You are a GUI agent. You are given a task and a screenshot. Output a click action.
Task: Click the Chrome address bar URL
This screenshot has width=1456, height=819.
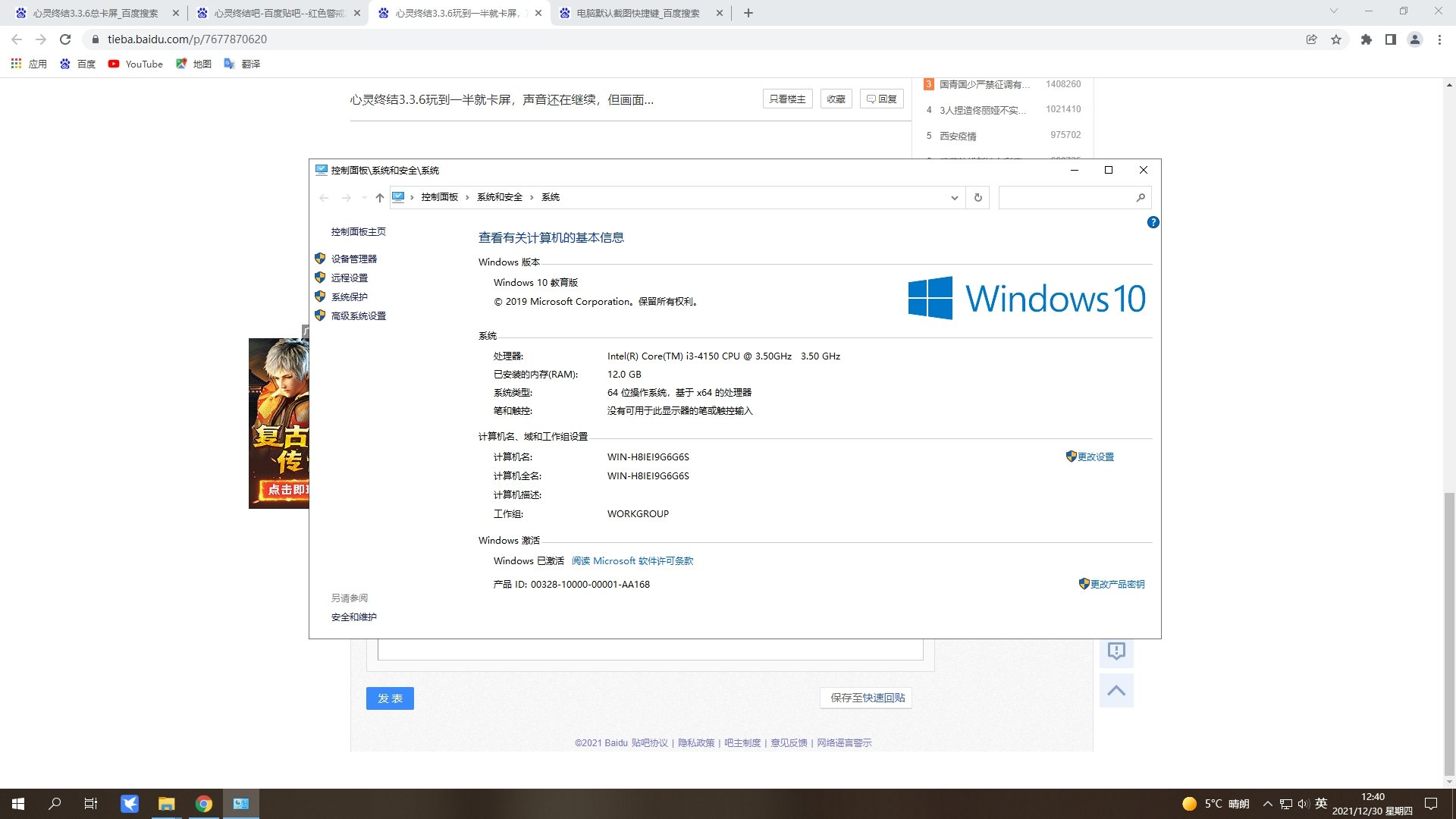click(x=187, y=39)
